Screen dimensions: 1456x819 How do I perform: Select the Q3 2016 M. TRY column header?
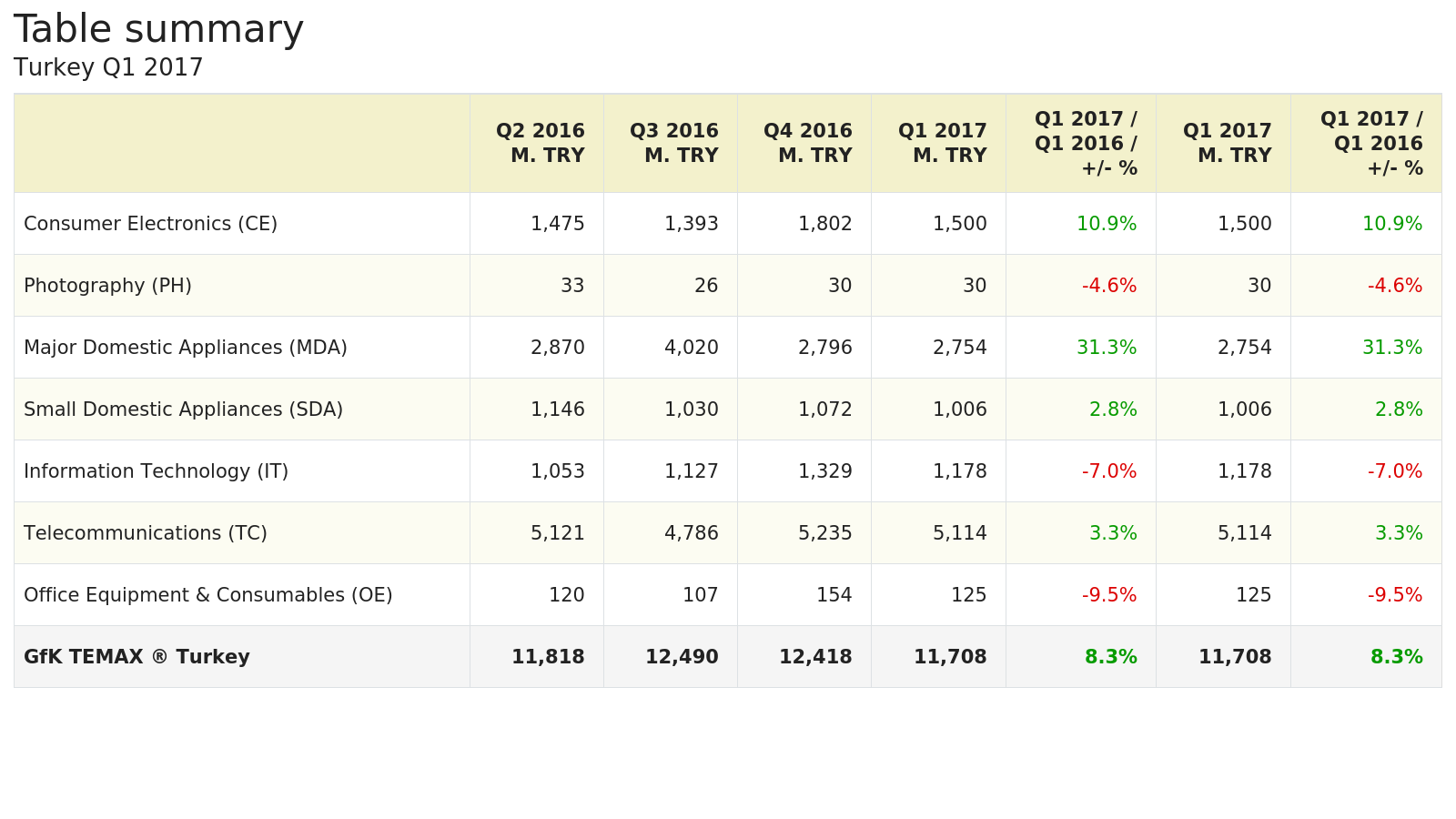673,143
